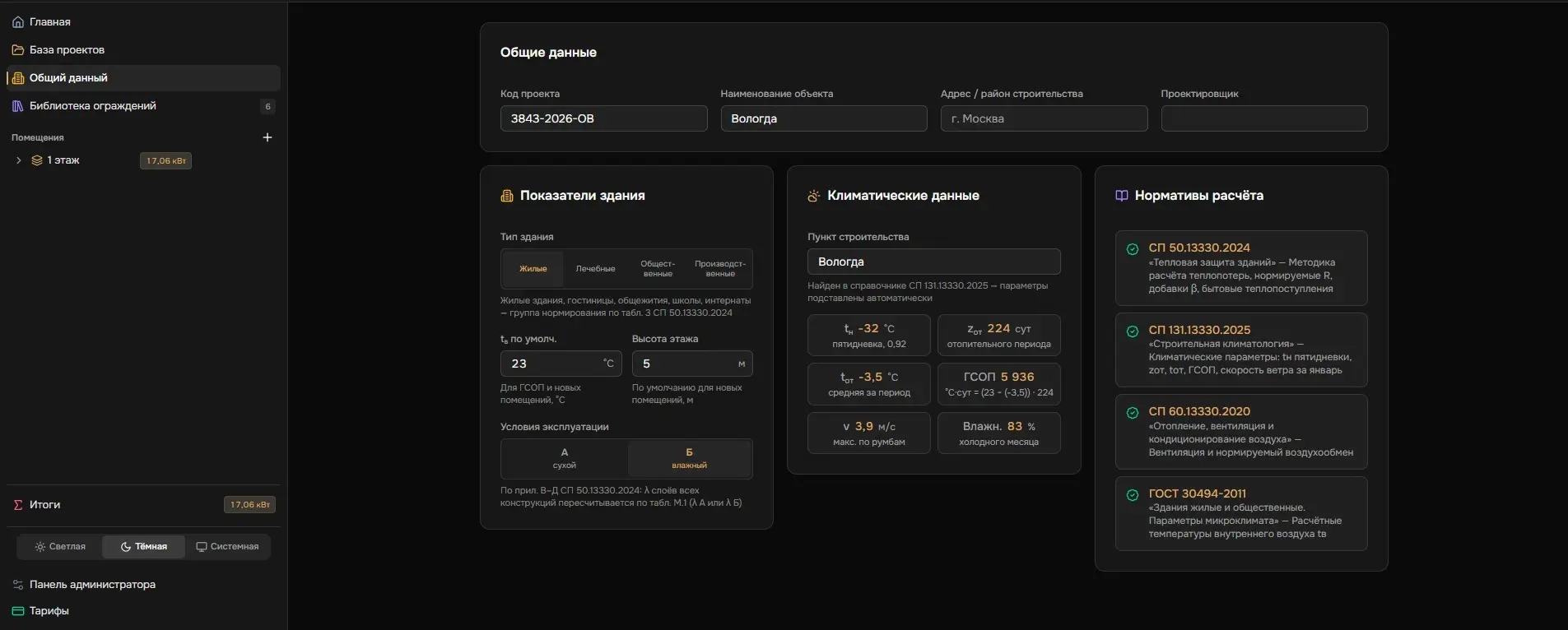Select Производственные building type
1568x630 pixels.
coord(720,269)
